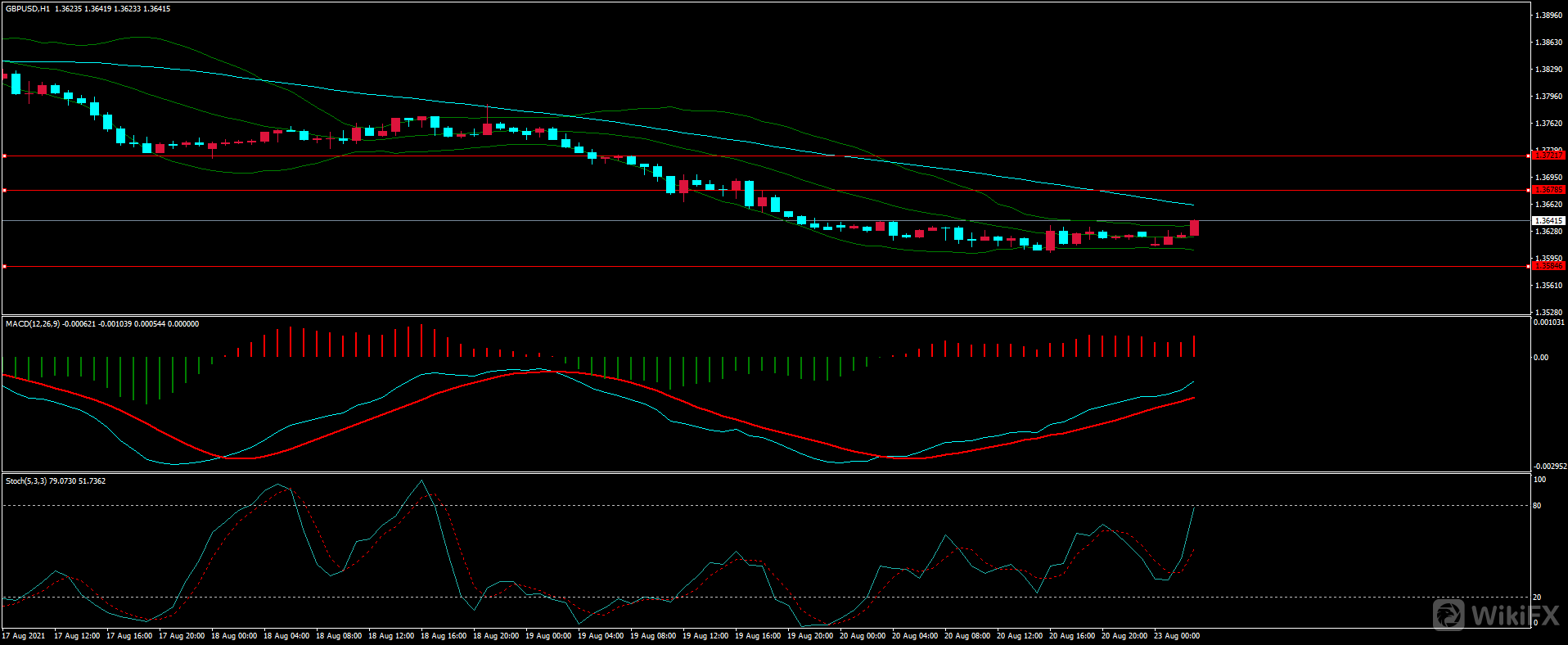Click the Stochastic 20 level axis label

tap(1537, 598)
